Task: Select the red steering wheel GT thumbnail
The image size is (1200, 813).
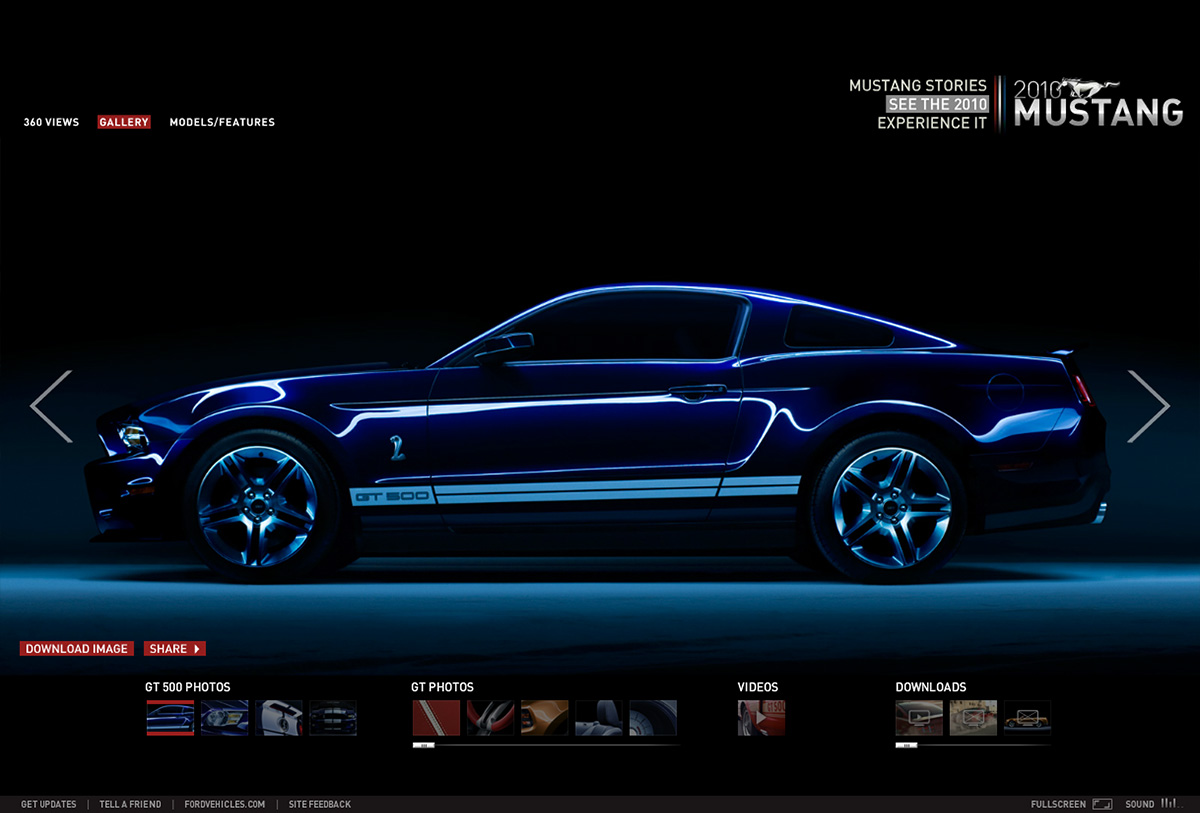Action: pos(490,717)
